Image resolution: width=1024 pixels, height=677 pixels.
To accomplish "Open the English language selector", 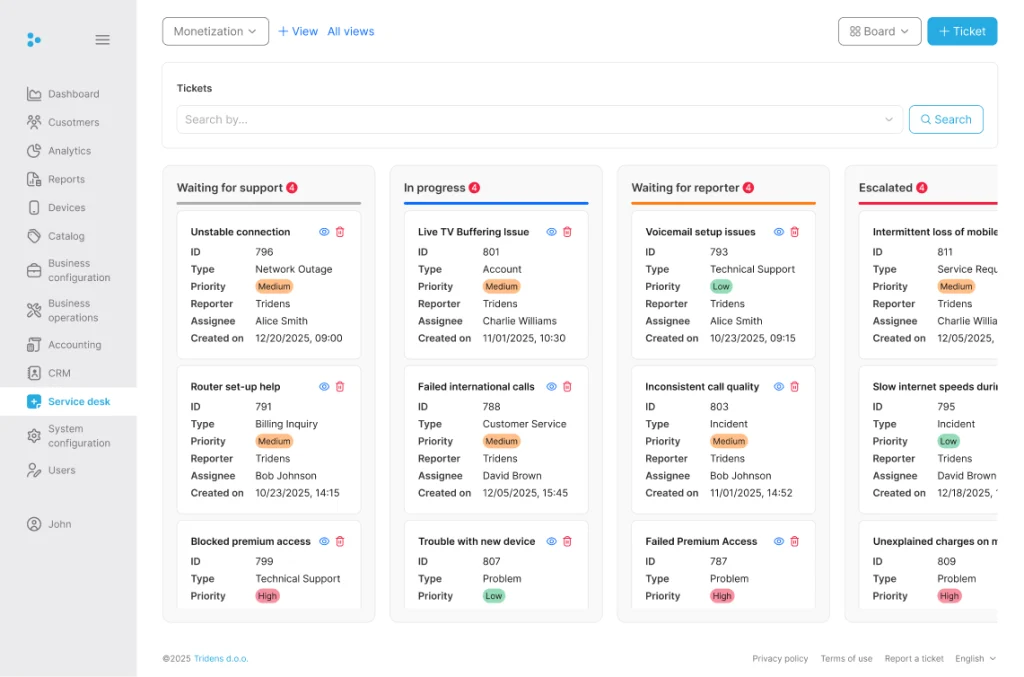I will 975,659.
